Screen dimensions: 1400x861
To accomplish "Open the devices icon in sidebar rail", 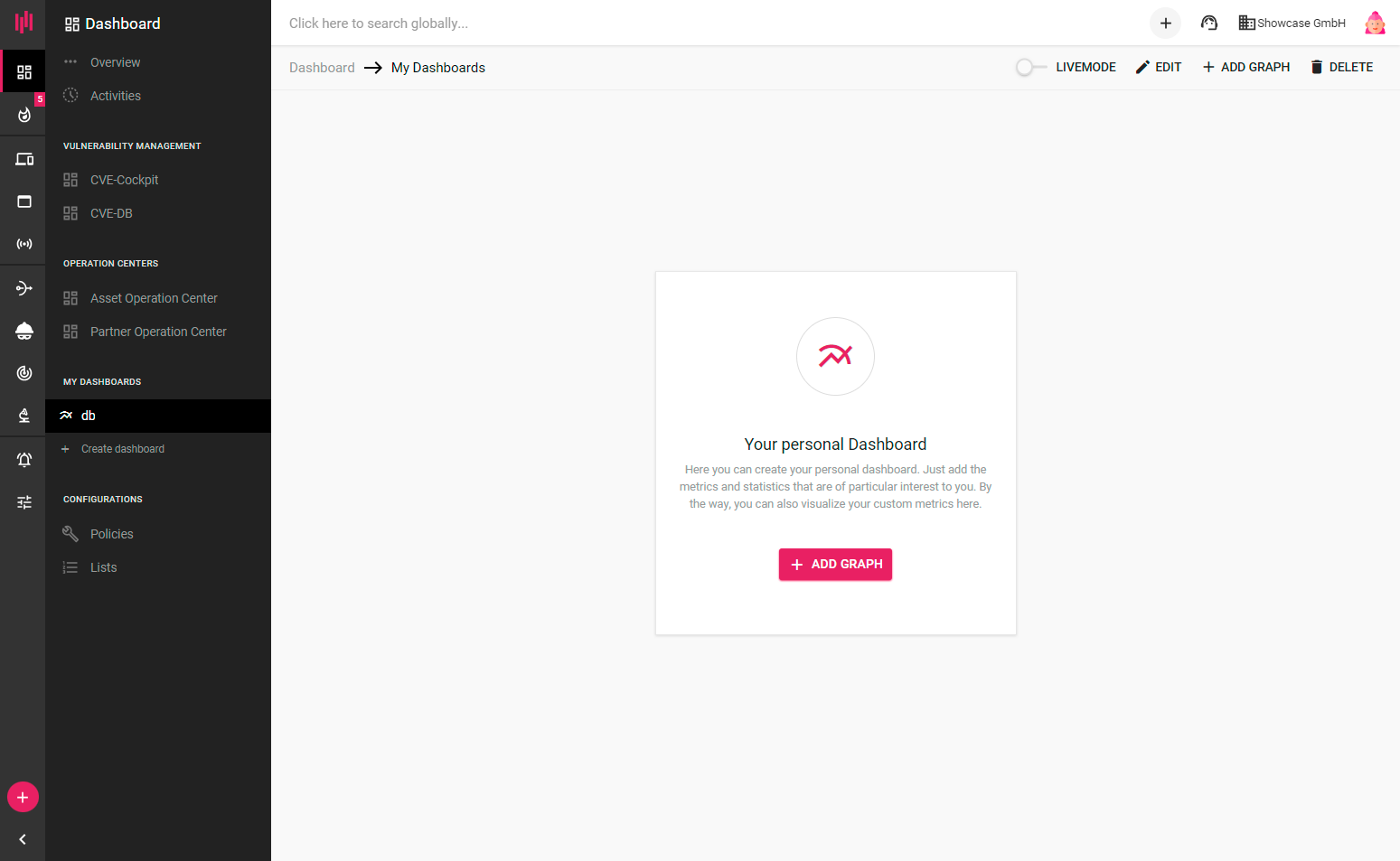I will tap(24, 159).
